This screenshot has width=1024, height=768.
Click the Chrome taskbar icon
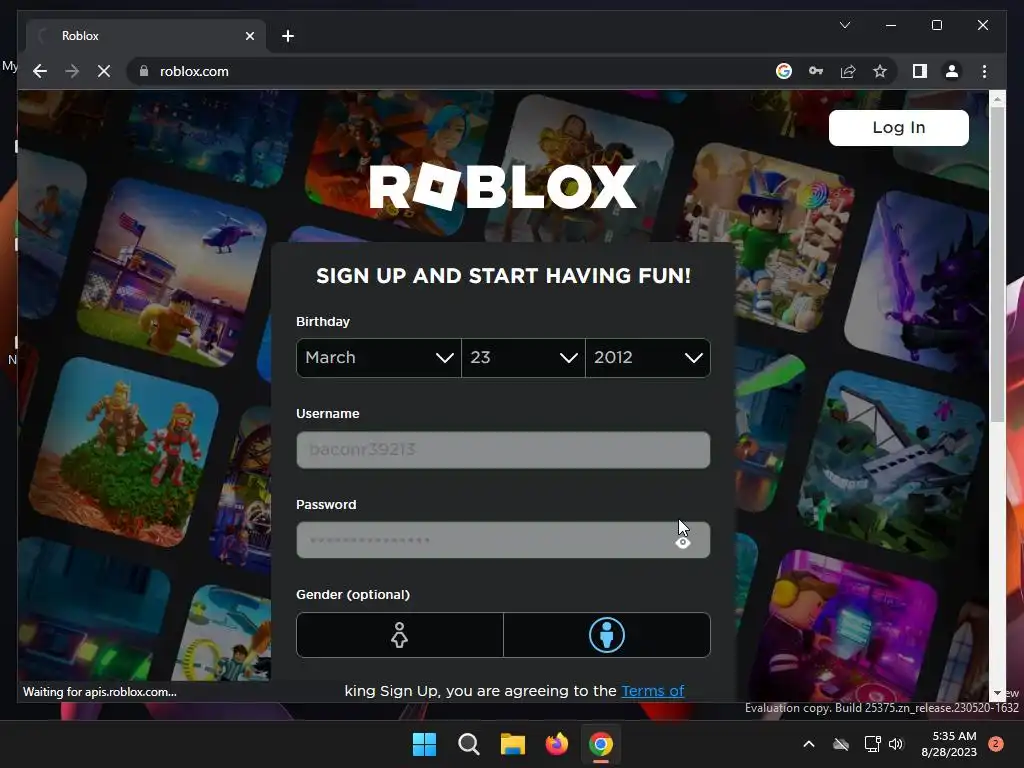(x=601, y=744)
